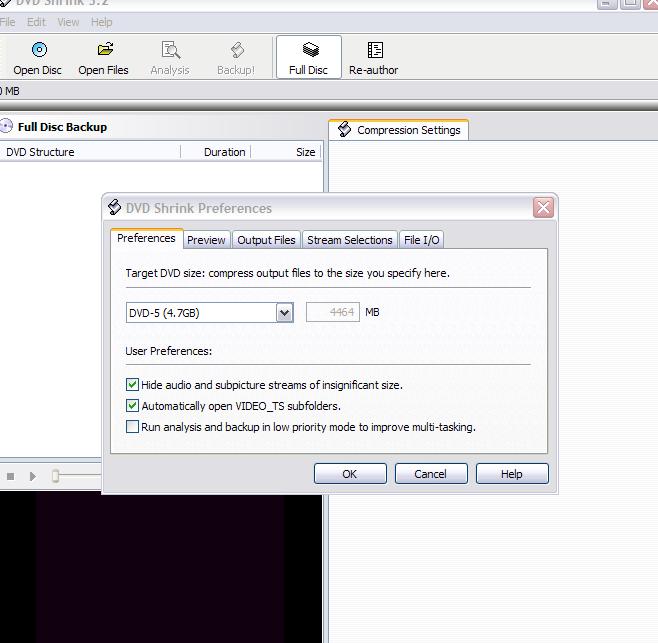Click the Full Disc Backup heading
This screenshot has height=643, width=658.
62,127
